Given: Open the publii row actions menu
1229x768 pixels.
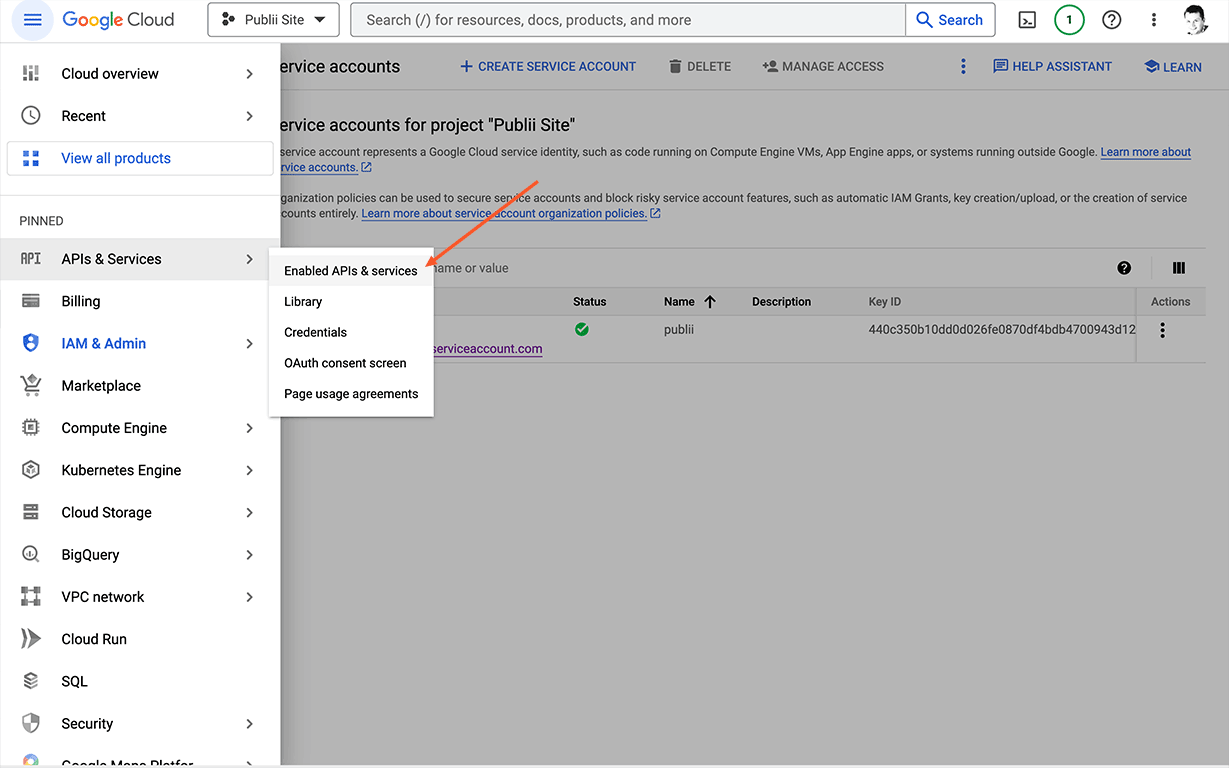Looking at the screenshot, I should (1162, 331).
